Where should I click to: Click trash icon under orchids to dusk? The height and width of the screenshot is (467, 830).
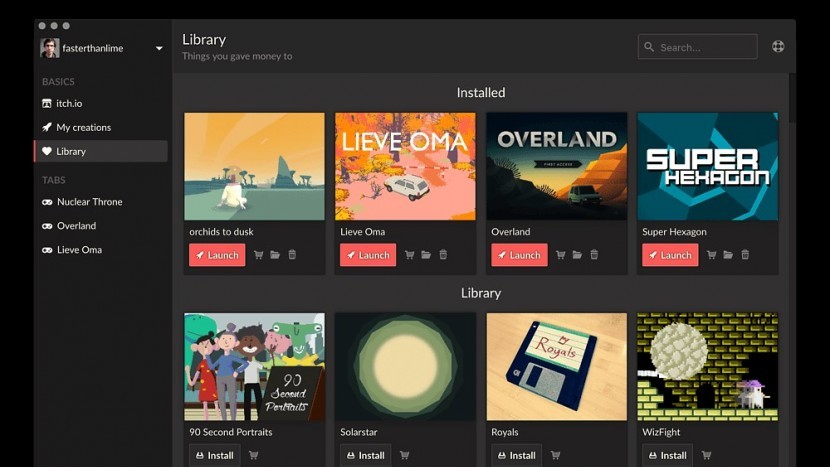coord(292,255)
